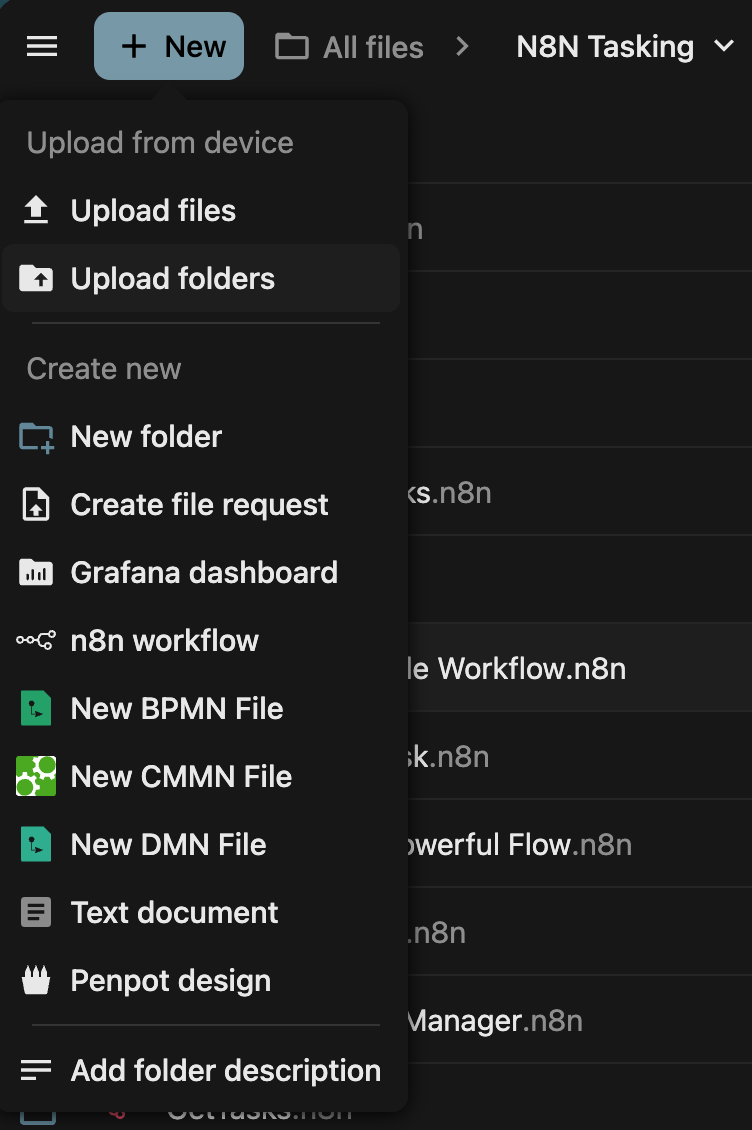The image size is (752, 1130).
Task: Click the New folder plus icon
Action: [36, 437]
